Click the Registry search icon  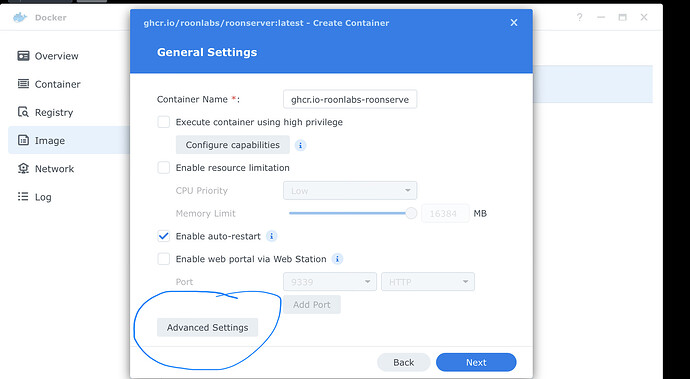(x=23, y=112)
